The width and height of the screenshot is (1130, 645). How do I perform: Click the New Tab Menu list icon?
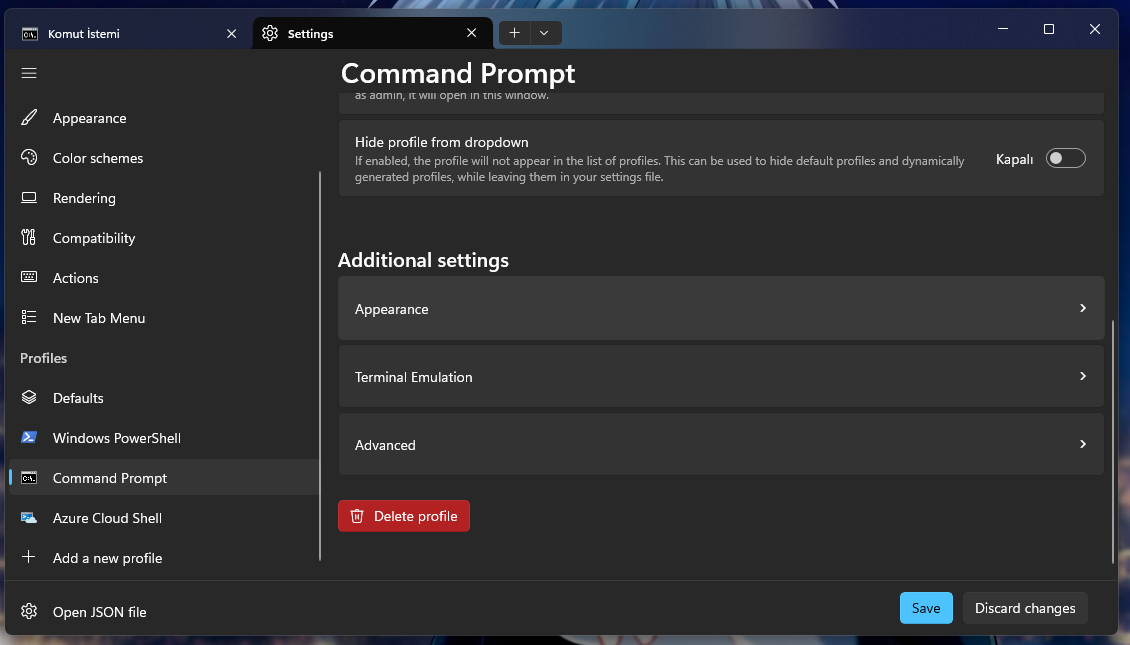(29, 317)
